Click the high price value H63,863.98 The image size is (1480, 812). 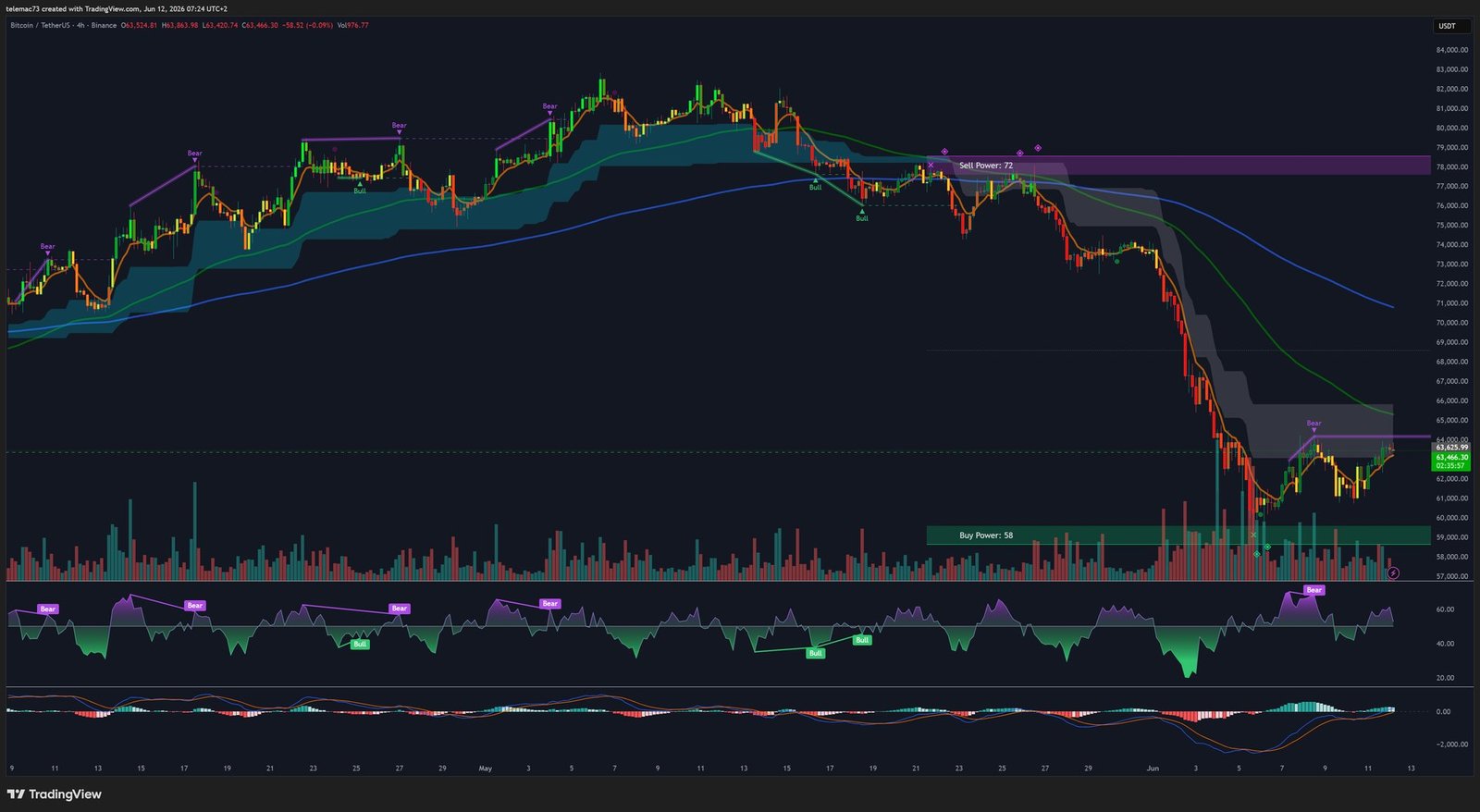180,26
